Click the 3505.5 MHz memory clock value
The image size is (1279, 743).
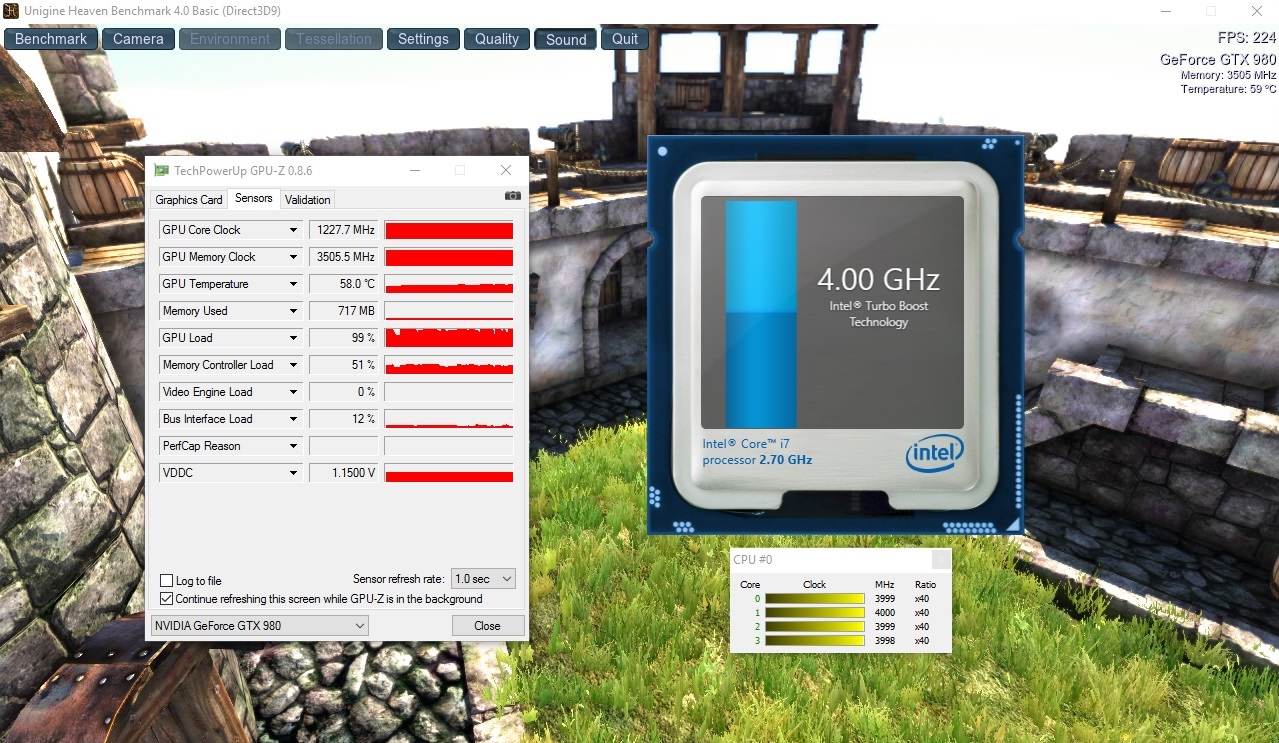tap(344, 257)
